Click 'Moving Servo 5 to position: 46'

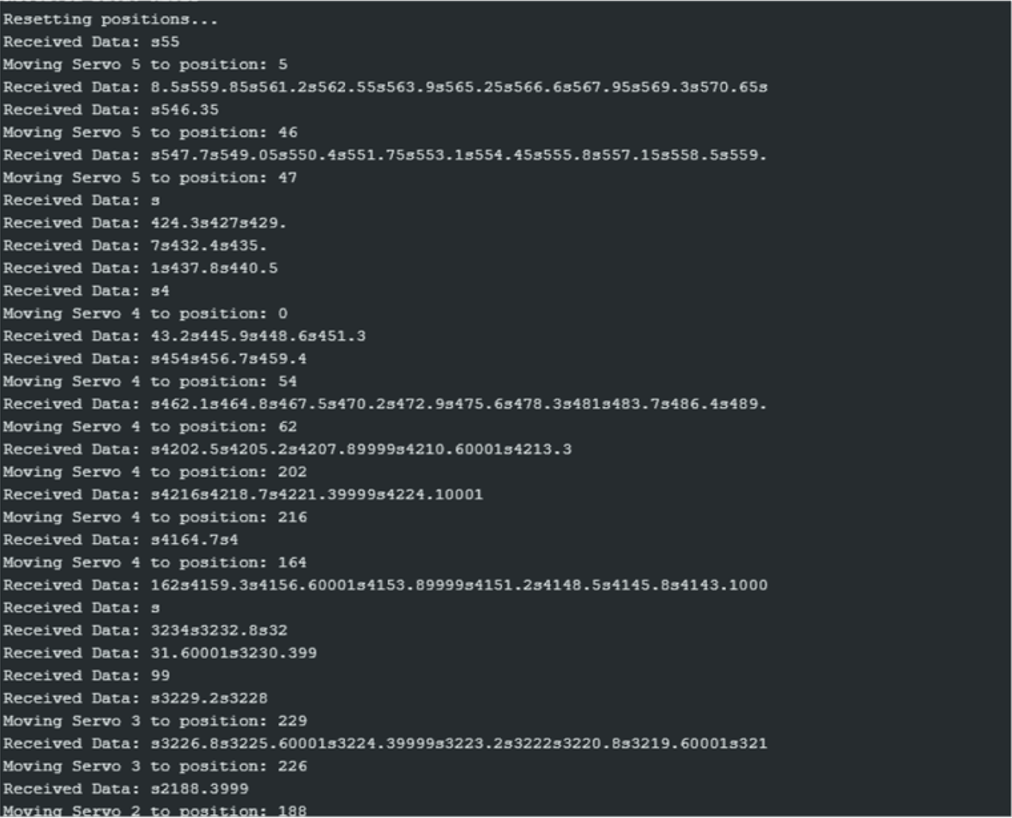pos(150,132)
